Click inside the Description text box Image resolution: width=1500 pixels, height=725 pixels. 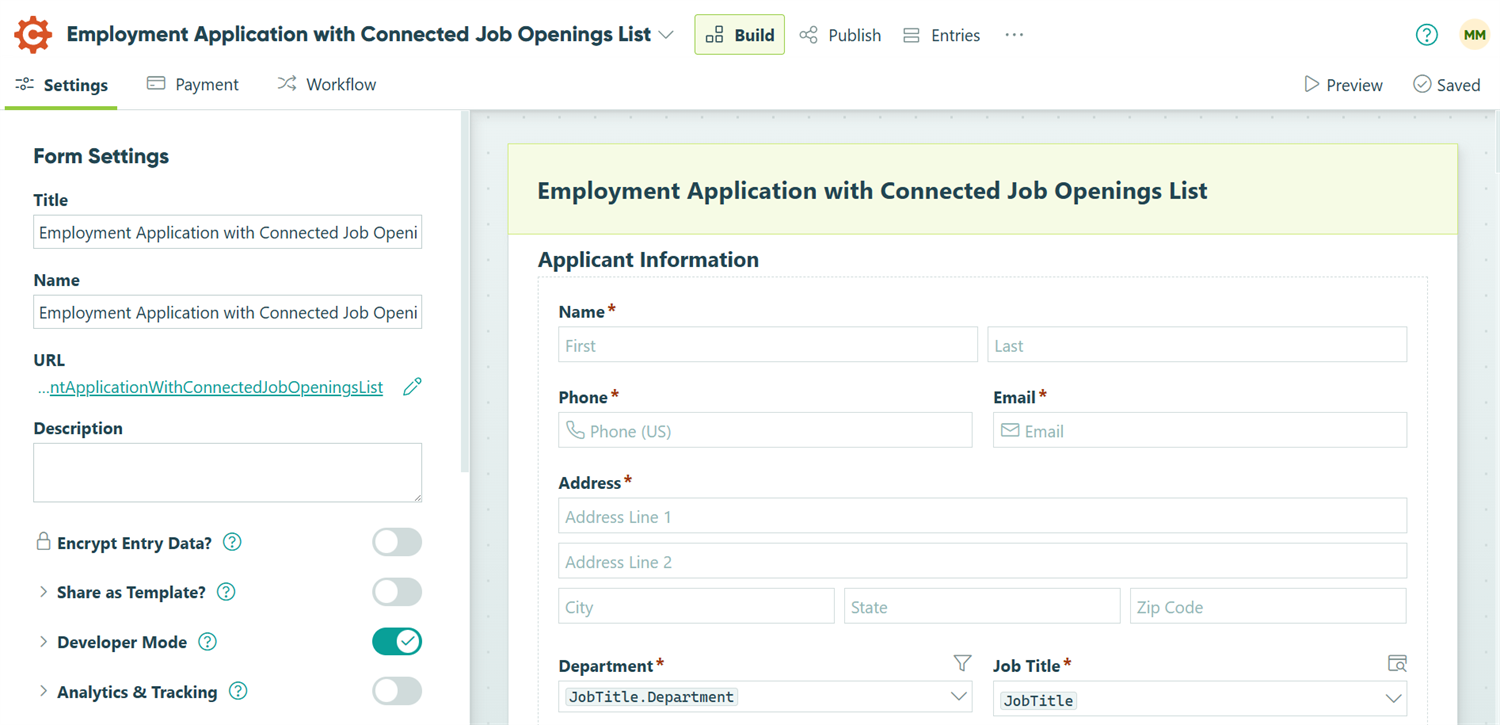[227, 471]
